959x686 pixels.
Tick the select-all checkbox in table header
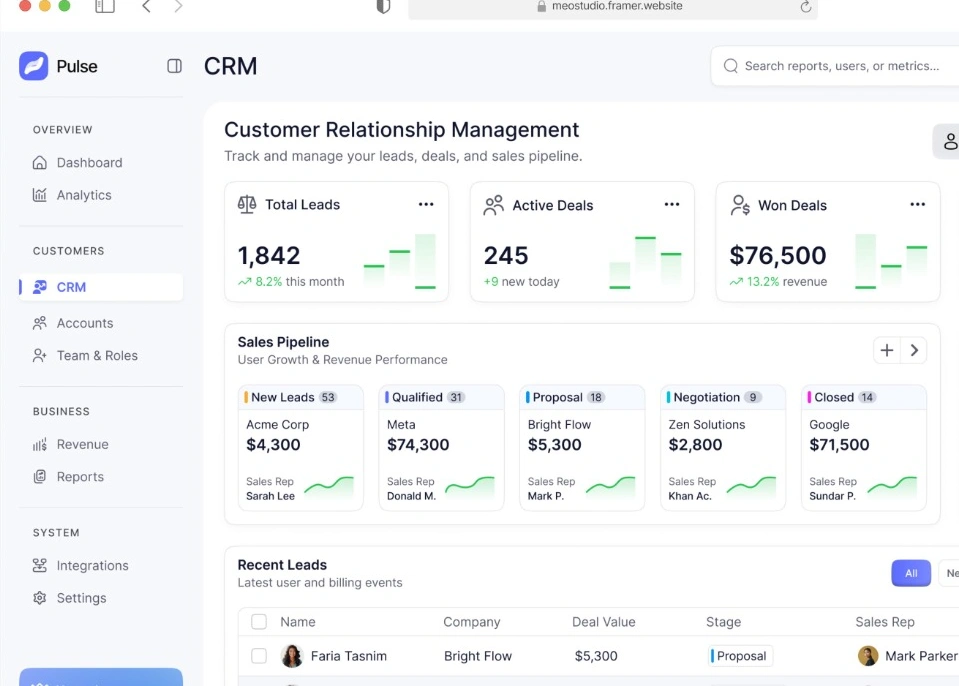pos(259,622)
